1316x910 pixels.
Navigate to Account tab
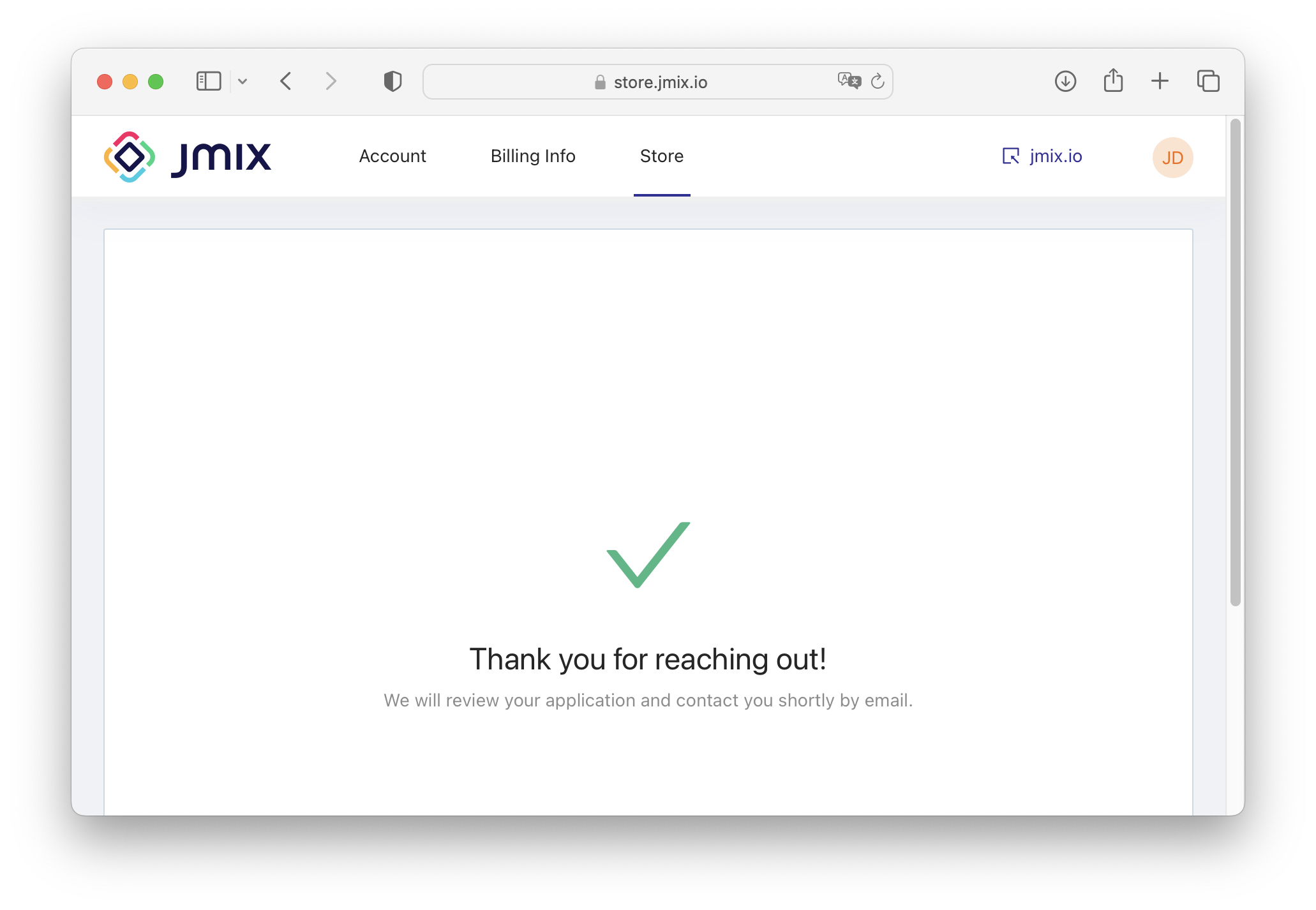point(392,156)
